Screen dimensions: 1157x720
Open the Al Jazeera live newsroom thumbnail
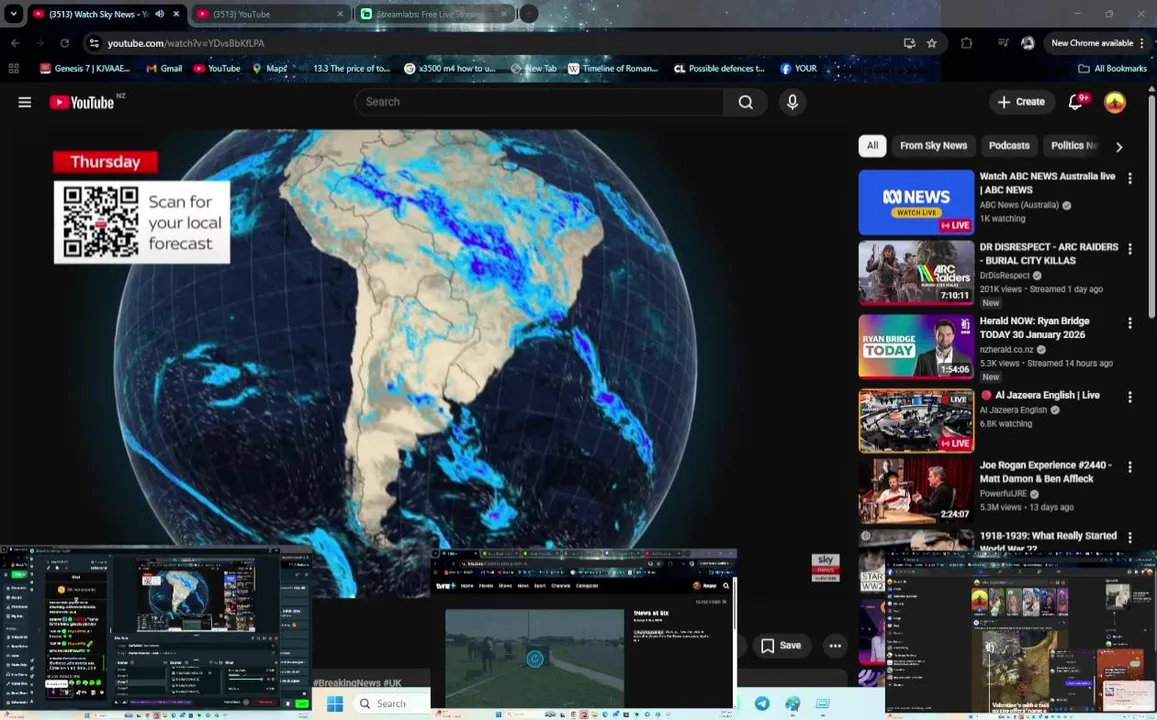(x=916, y=420)
